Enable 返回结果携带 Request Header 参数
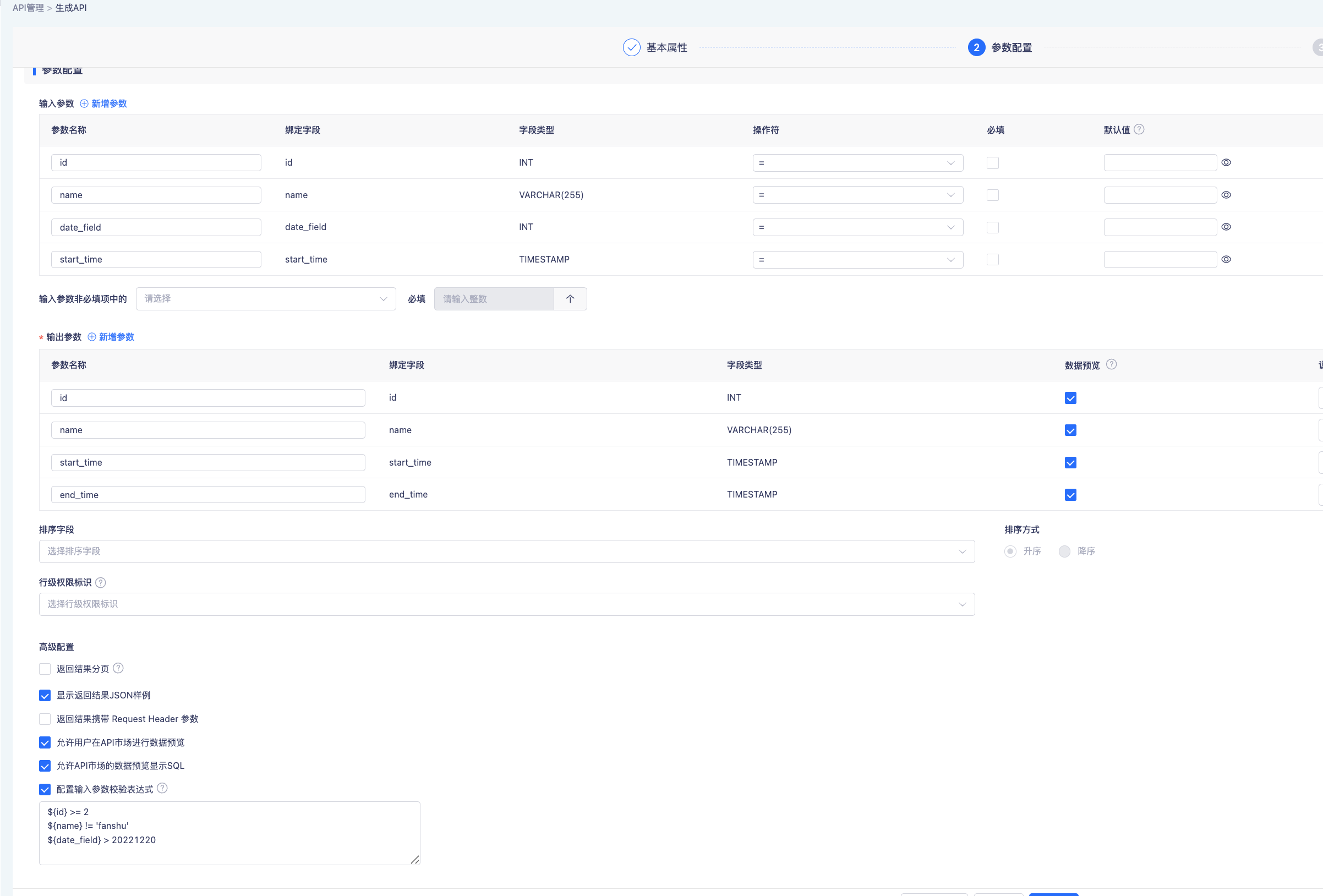This screenshot has height=896, width=1323. pyautogui.click(x=45, y=719)
